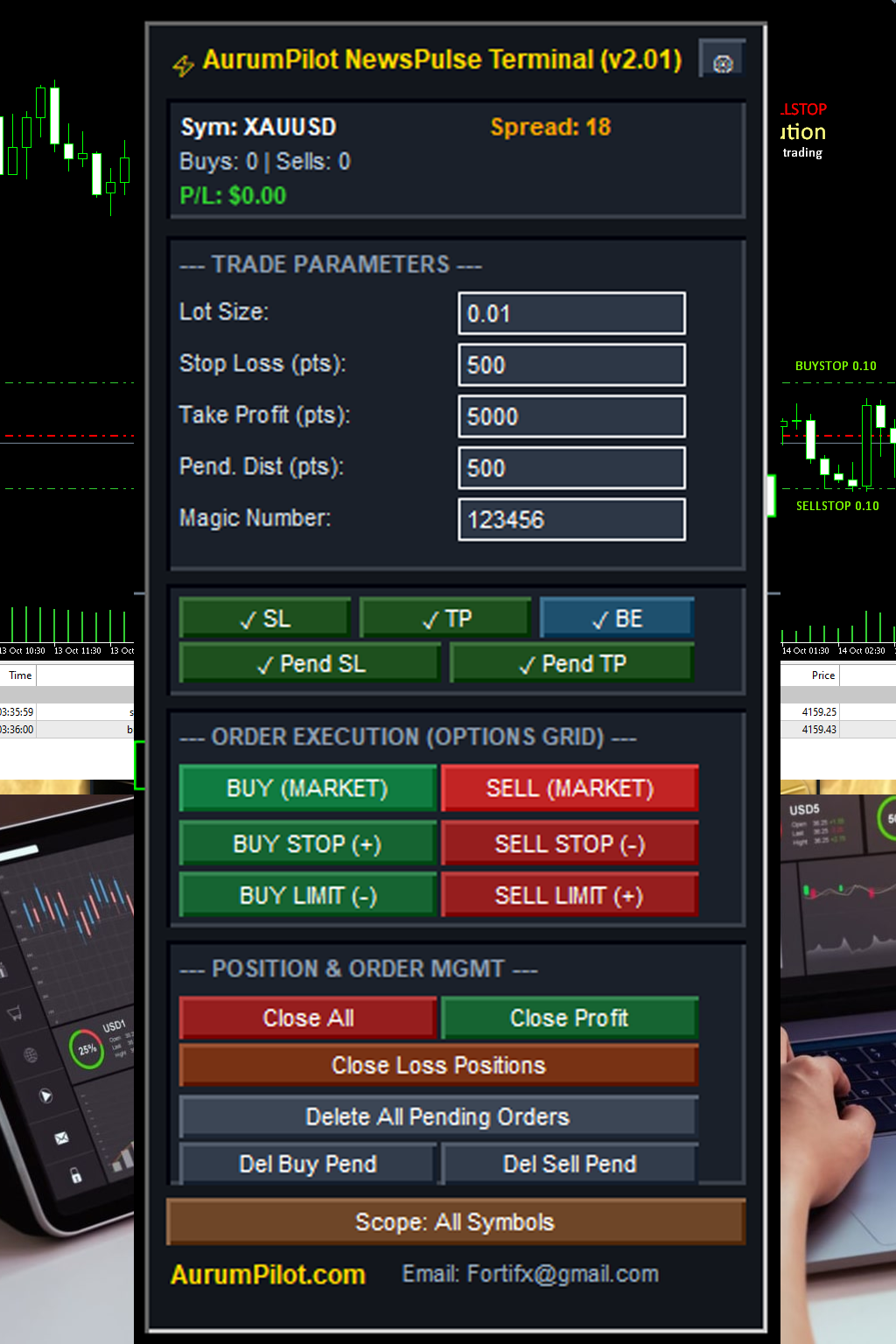Toggle the TP option
The image size is (896, 1344).
tap(445, 619)
